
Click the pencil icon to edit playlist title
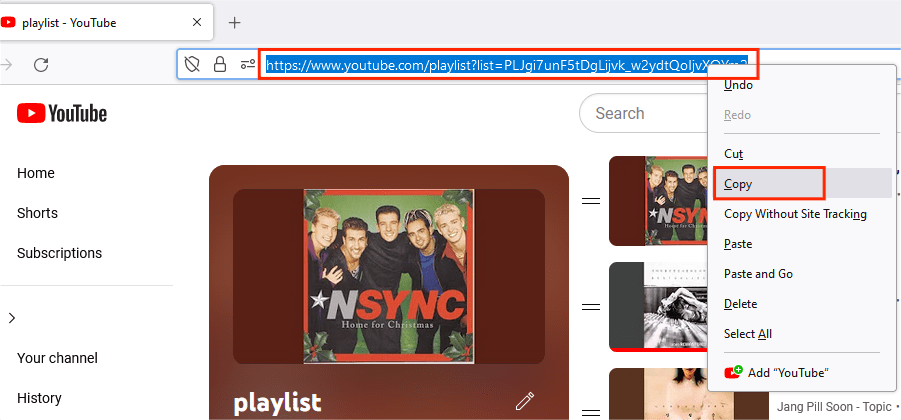coord(525,402)
